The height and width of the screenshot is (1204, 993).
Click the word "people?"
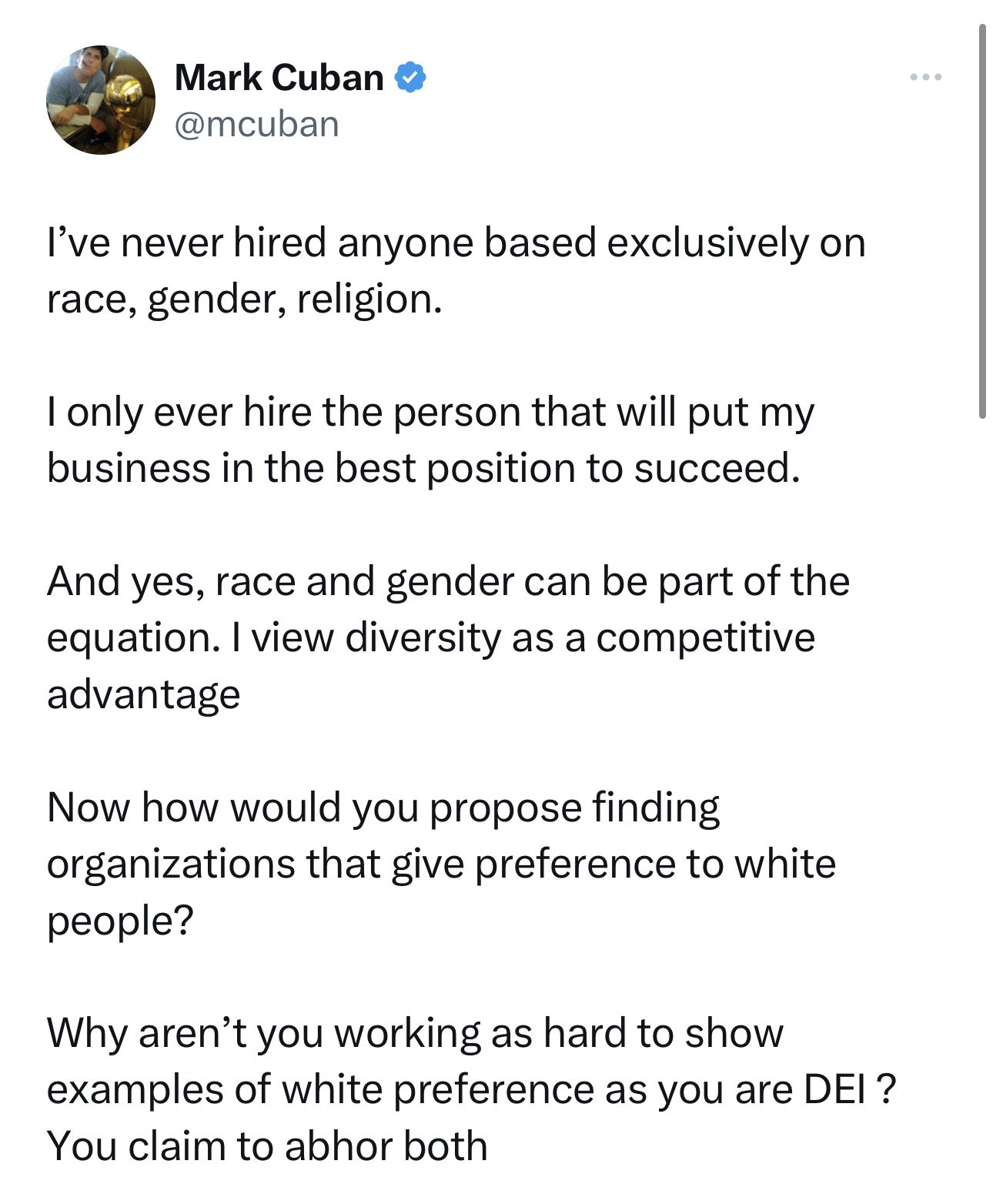tap(119, 920)
